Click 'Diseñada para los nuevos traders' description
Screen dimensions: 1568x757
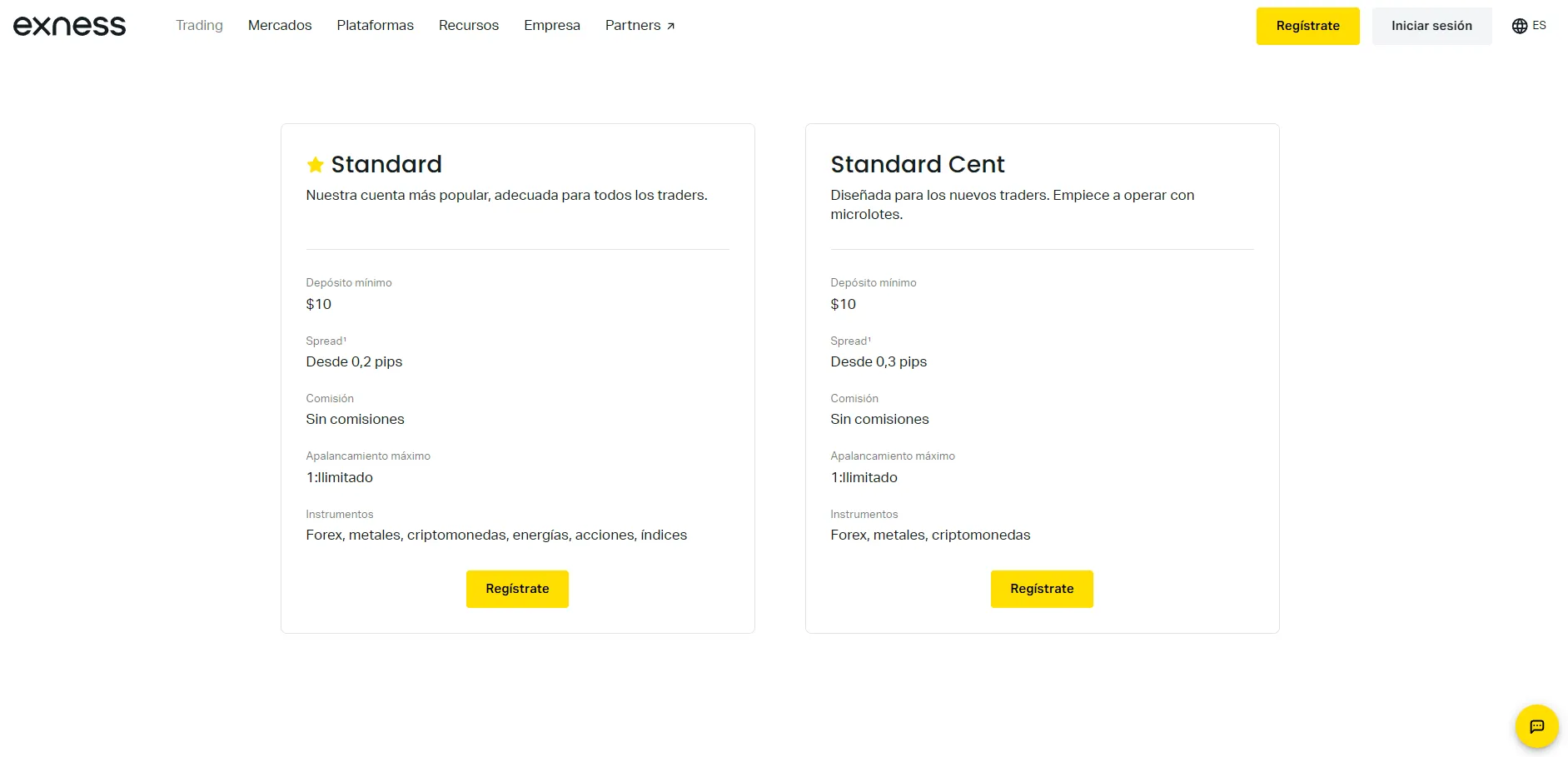(1013, 205)
